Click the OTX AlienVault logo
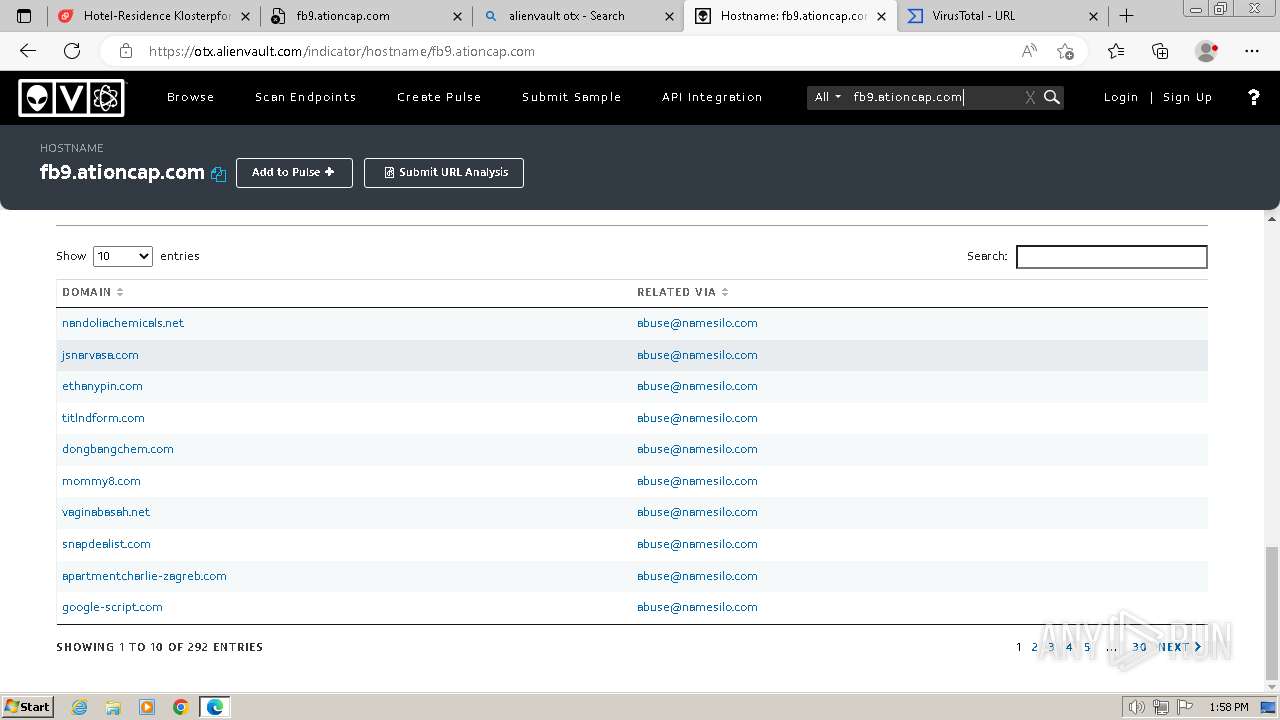 tap(71, 97)
